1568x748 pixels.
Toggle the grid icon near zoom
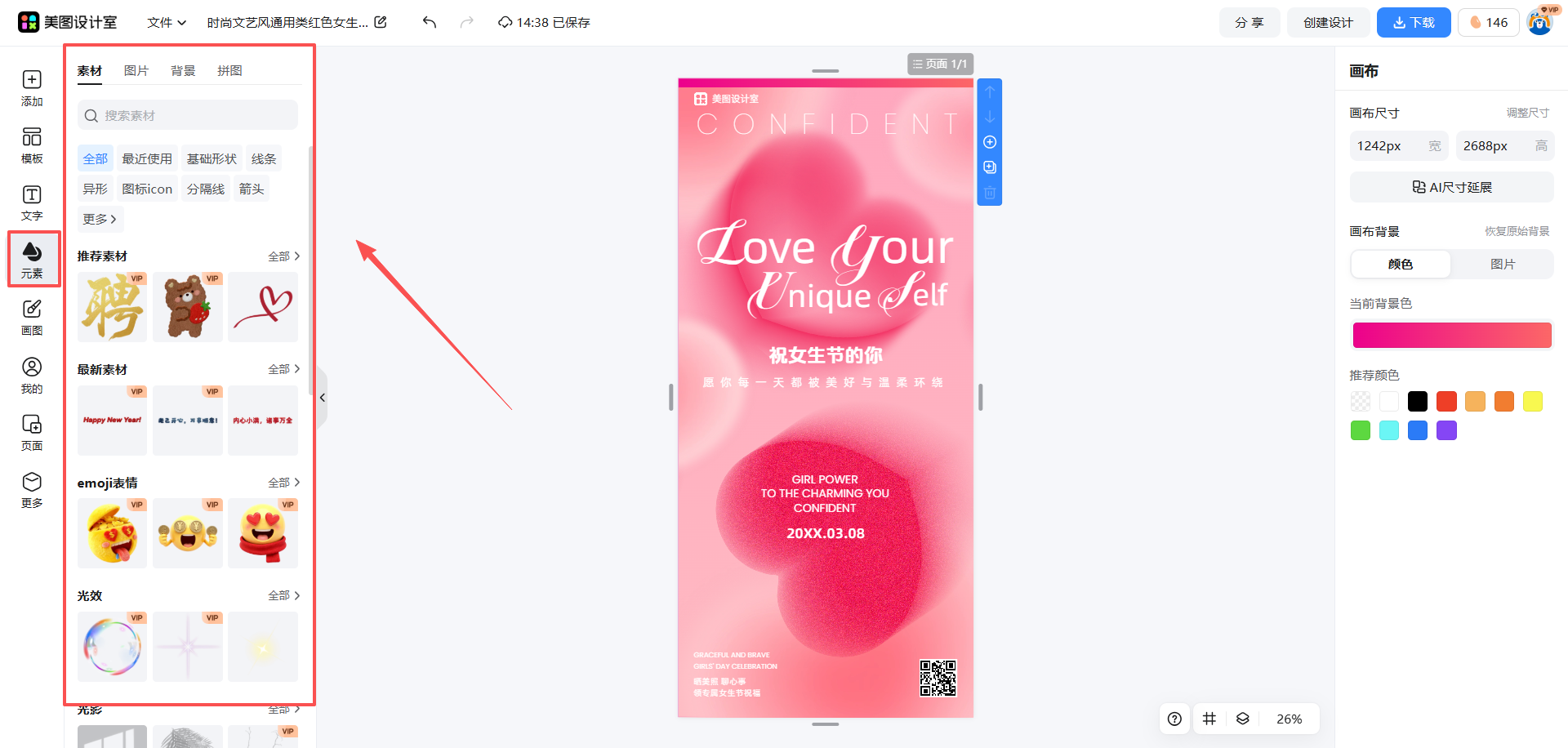click(1209, 719)
